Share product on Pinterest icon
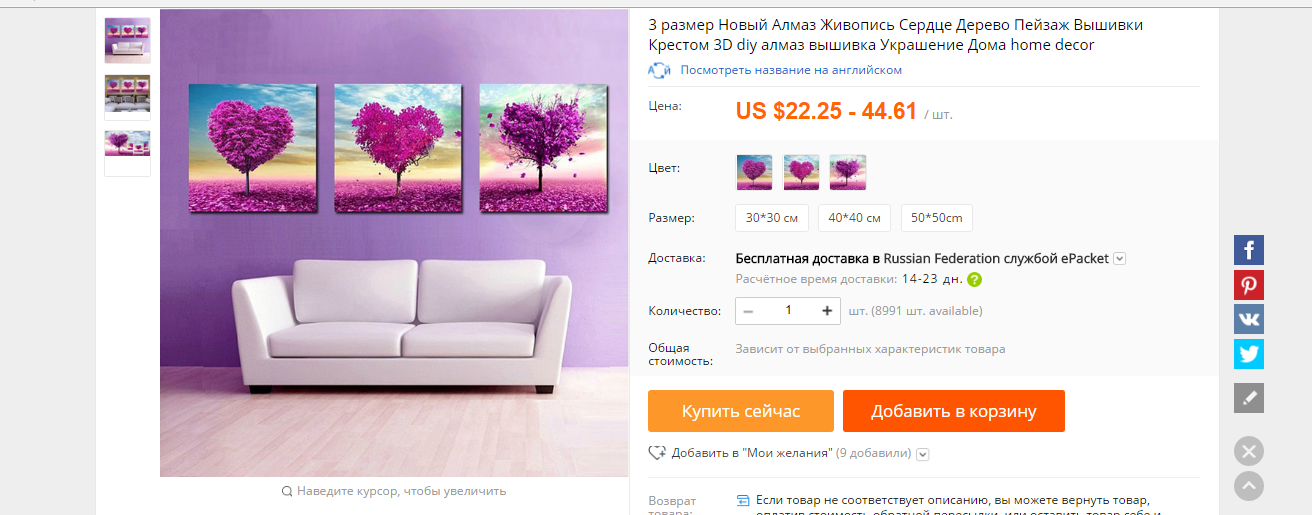The image size is (1312, 515). (1248, 285)
